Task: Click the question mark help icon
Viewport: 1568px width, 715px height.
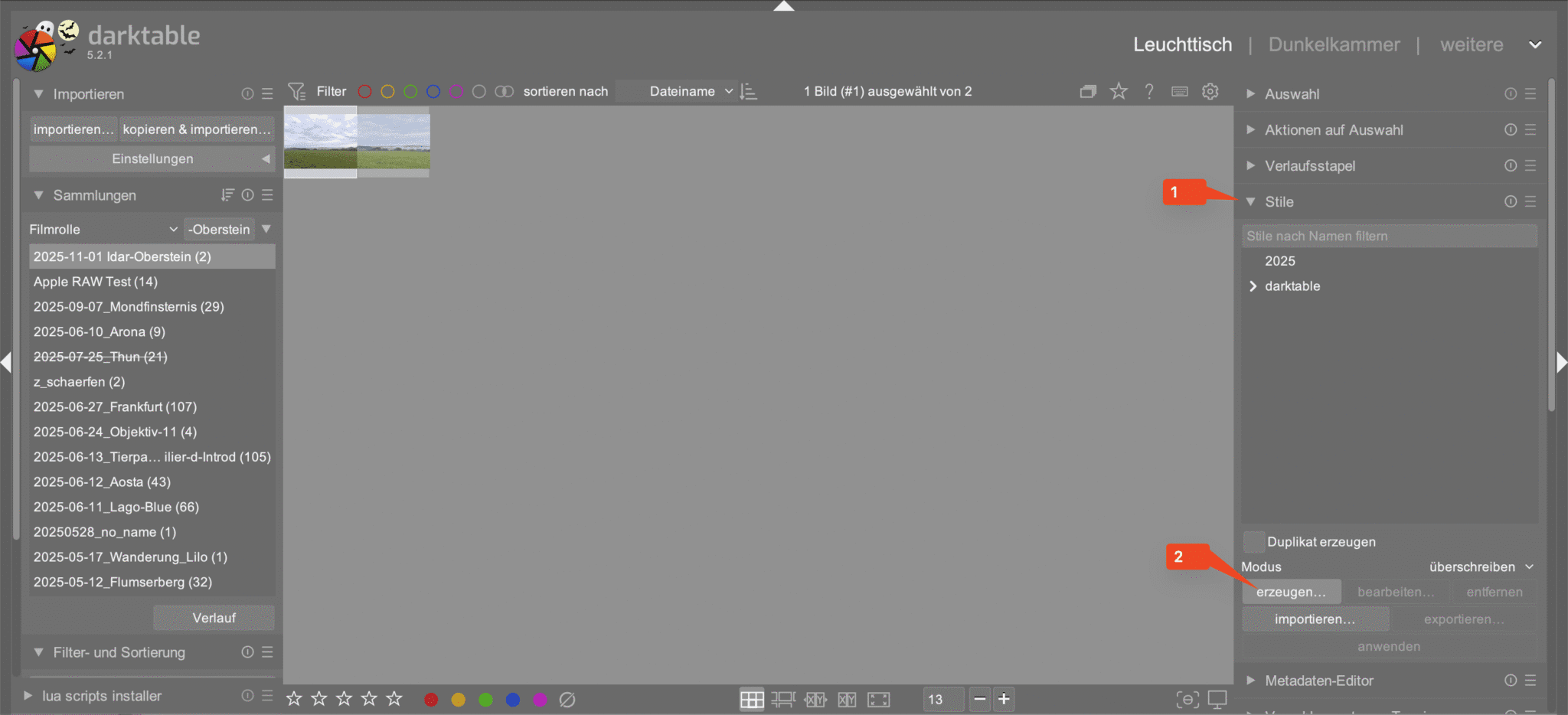Action: [x=1149, y=92]
